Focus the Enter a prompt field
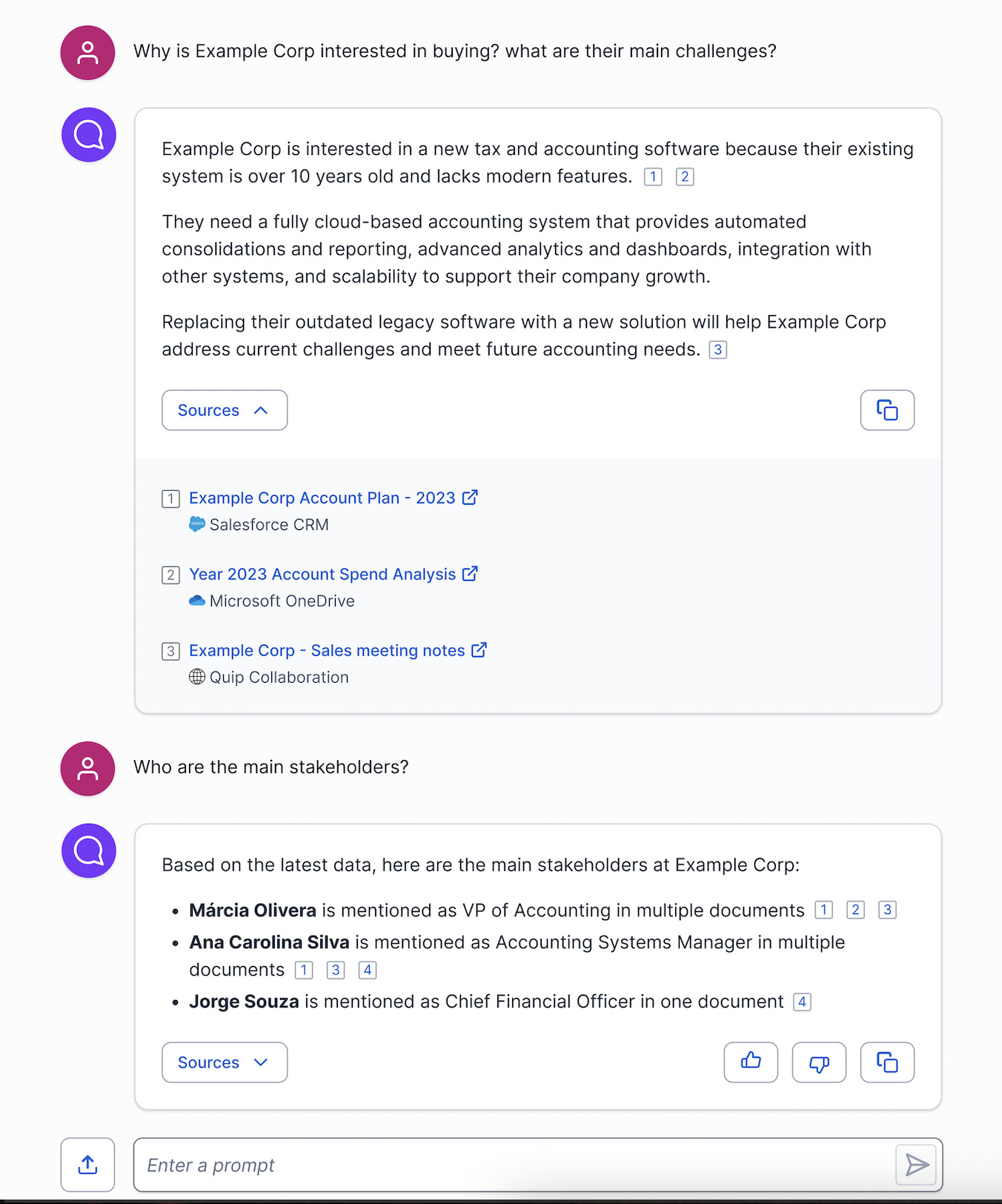1002x1204 pixels. [514, 1165]
